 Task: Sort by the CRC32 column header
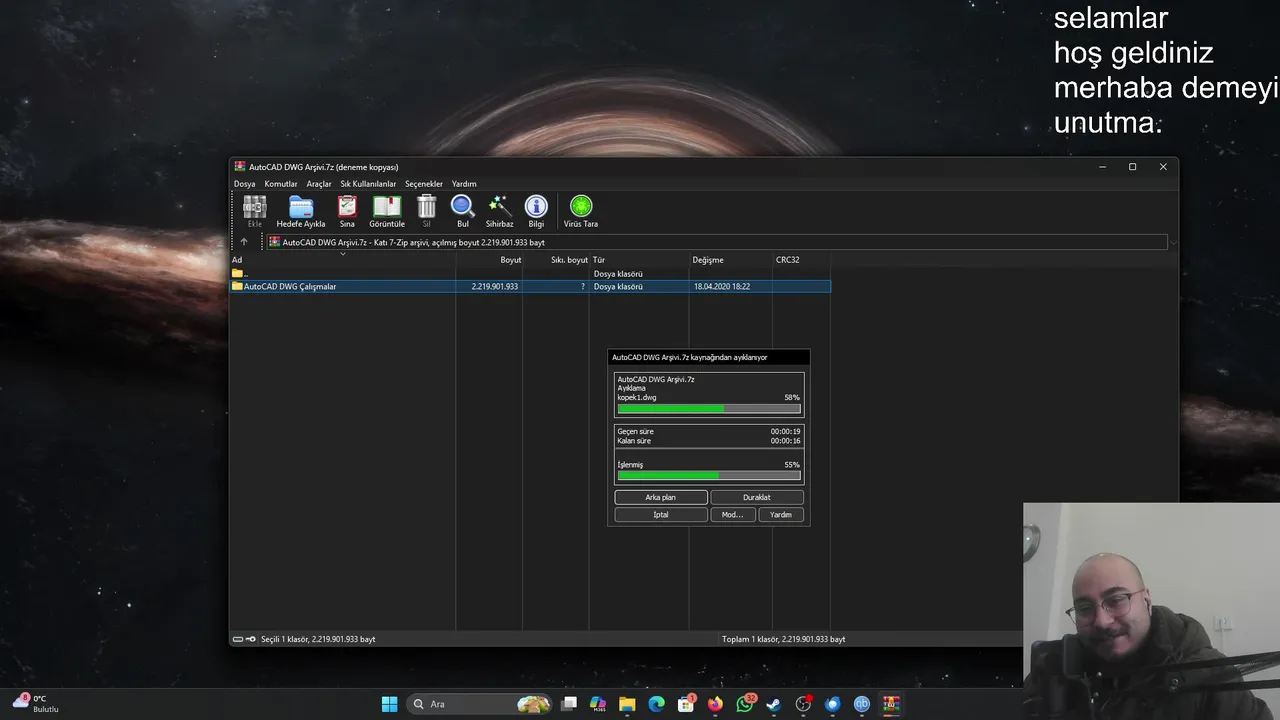(801, 260)
